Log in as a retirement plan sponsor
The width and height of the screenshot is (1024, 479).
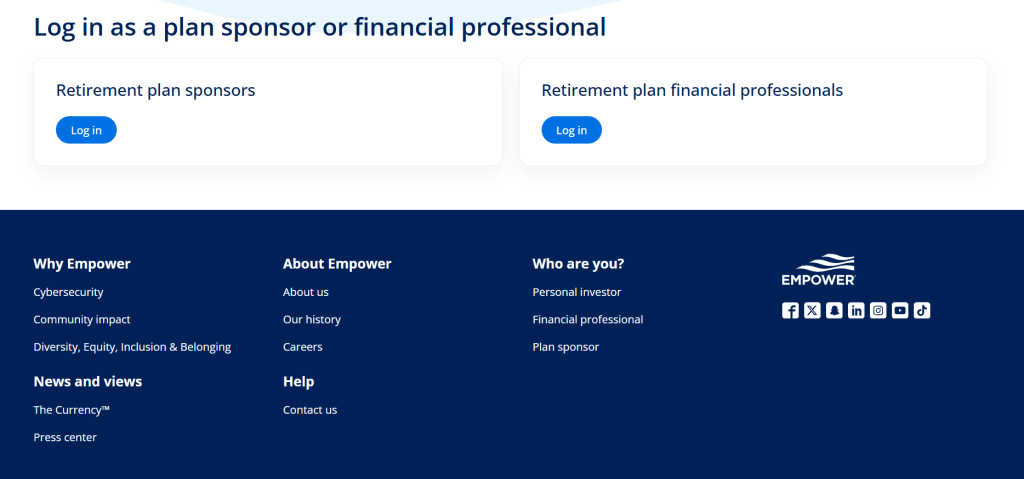click(x=86, y=130)
